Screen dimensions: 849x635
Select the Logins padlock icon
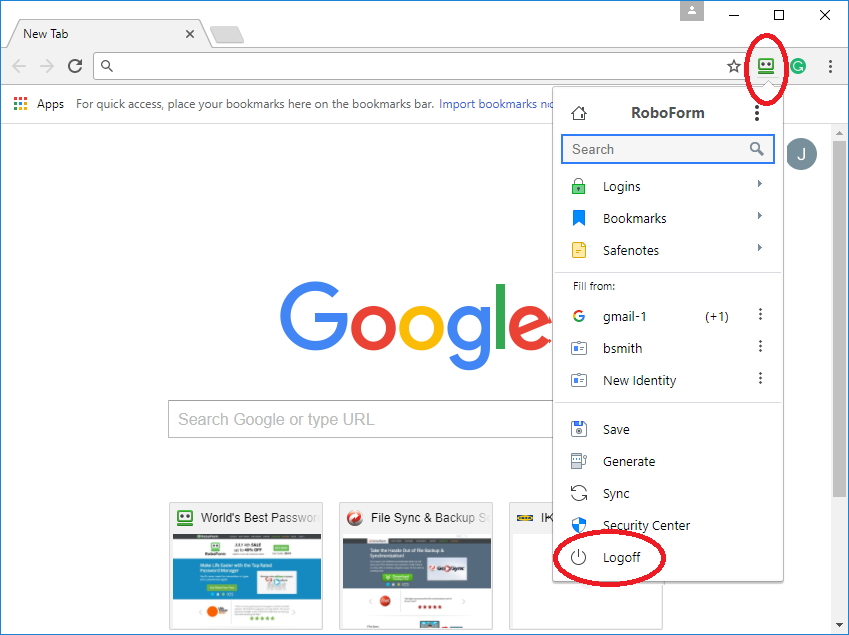point(580,186)
